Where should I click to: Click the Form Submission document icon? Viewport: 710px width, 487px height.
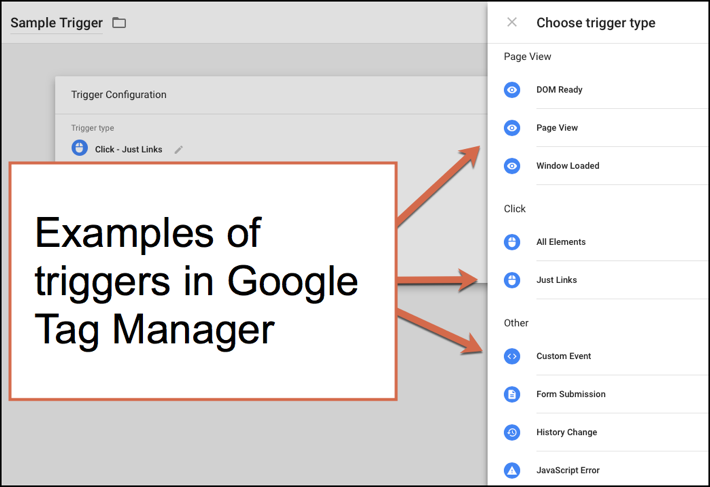click(512, 394)
